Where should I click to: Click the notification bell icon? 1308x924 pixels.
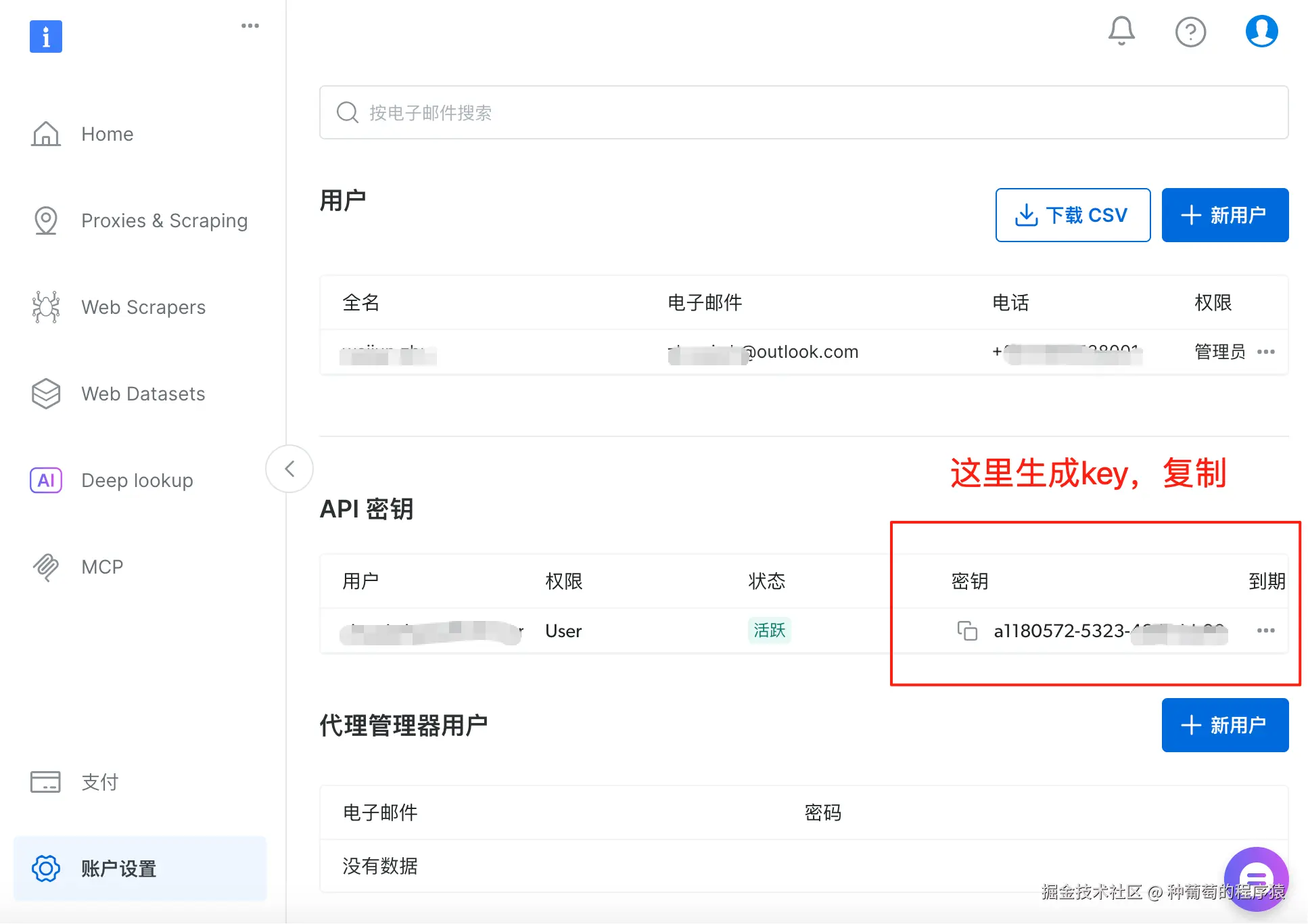point(1121,31)
